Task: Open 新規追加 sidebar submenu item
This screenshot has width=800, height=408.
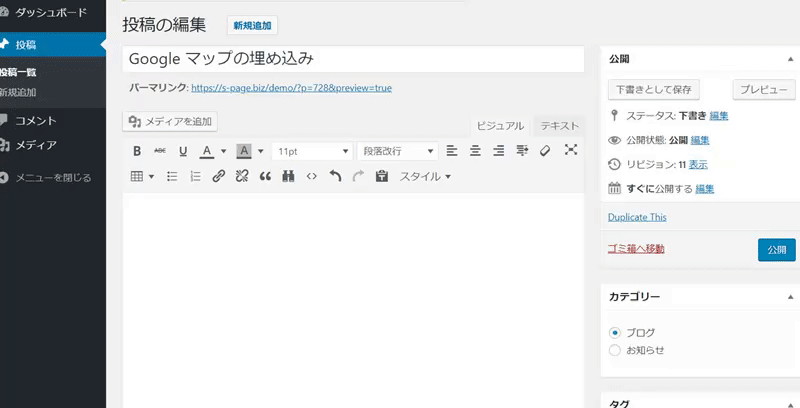Action: click(x=18, y=93)
